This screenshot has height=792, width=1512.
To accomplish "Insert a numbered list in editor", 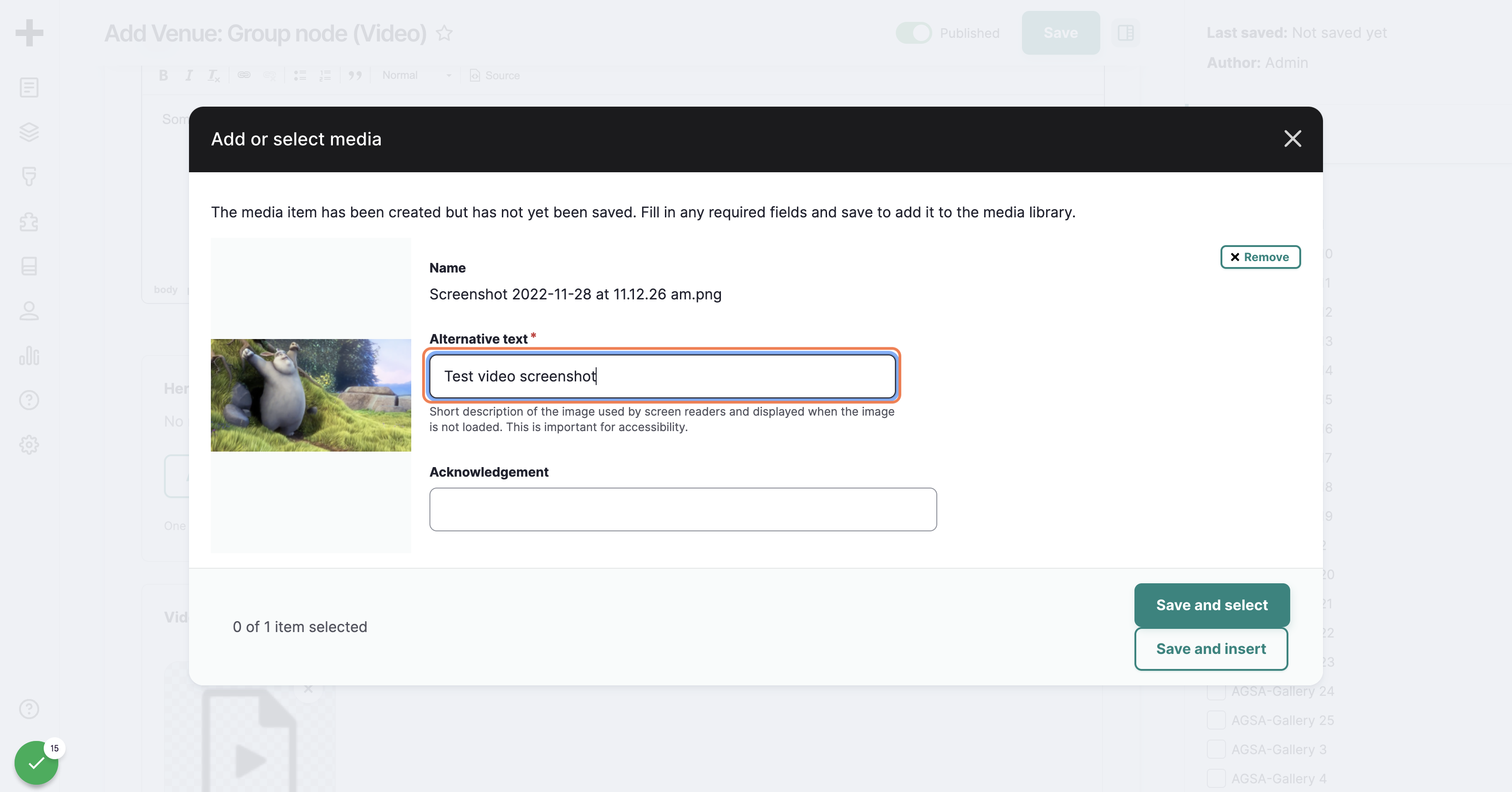I will [325, 75].
